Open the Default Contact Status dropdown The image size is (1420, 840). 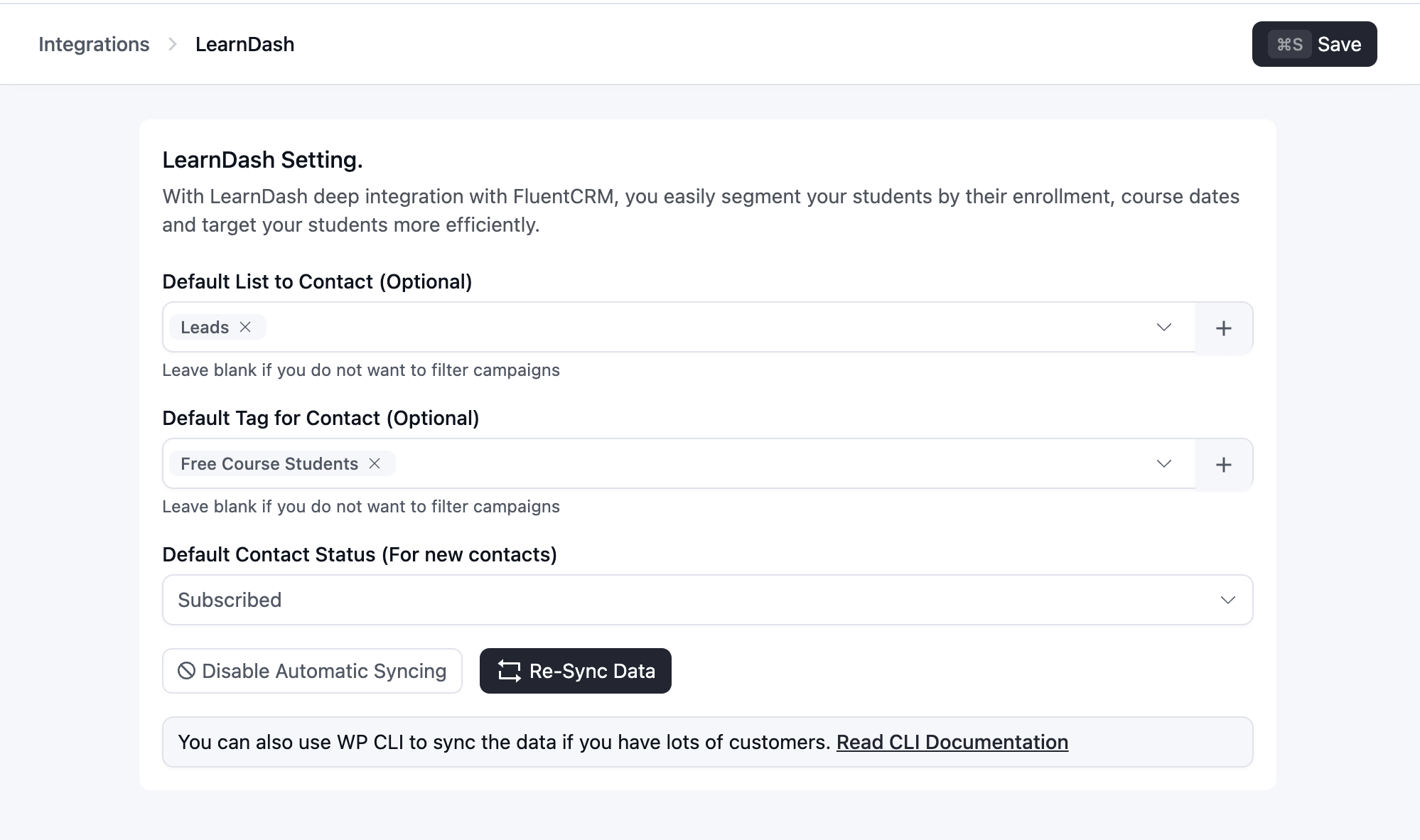pyautogui.click(x=707, y=600)
